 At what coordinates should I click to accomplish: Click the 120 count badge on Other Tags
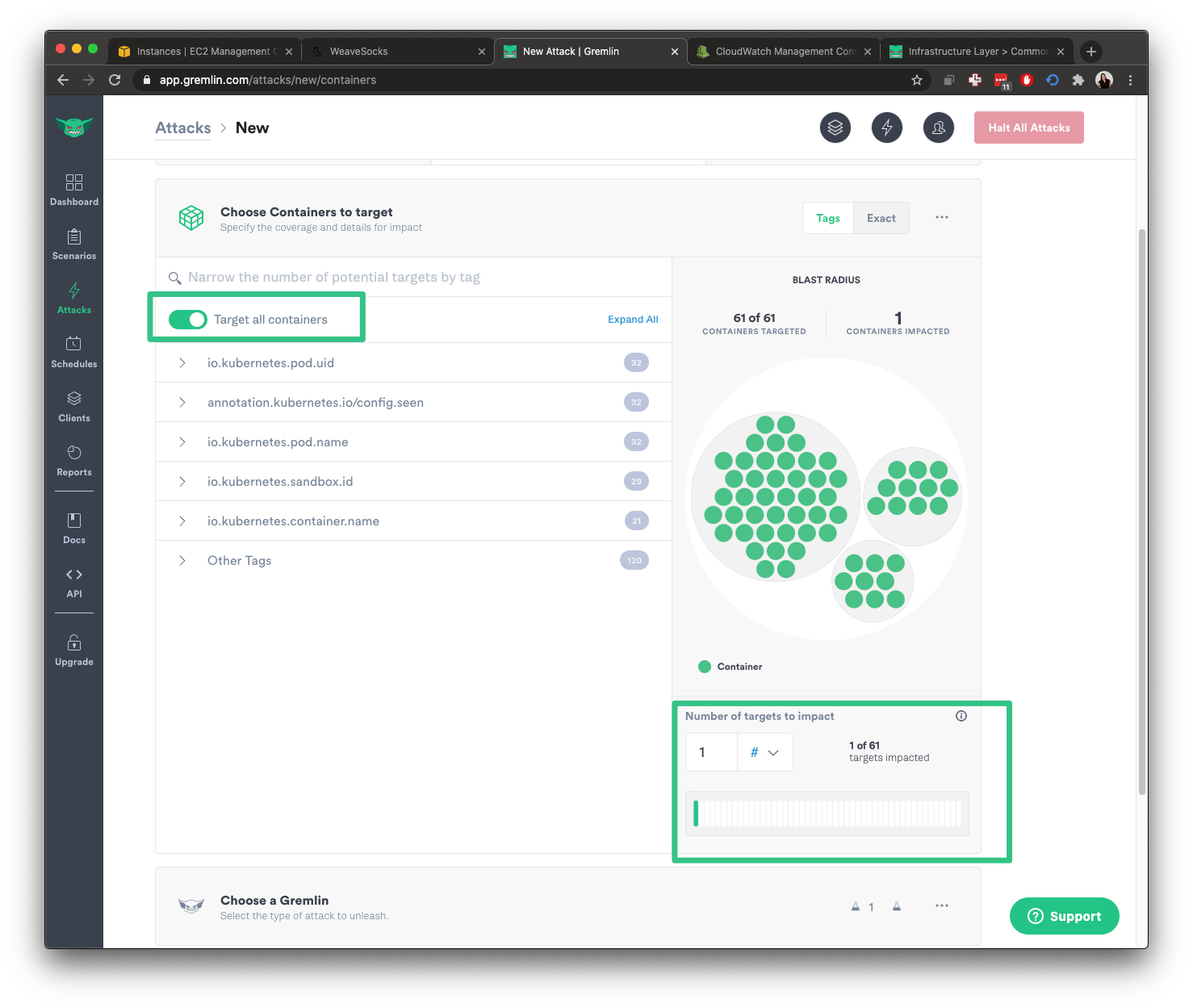(634, 561)
